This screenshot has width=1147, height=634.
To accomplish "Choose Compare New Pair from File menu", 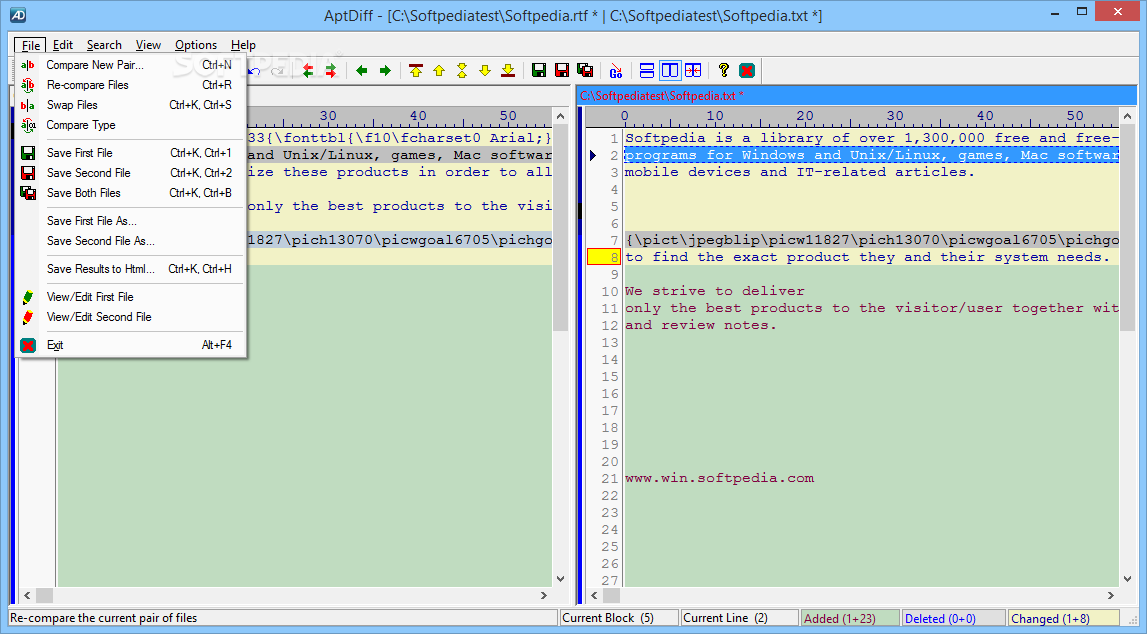I will coord(130,65).
